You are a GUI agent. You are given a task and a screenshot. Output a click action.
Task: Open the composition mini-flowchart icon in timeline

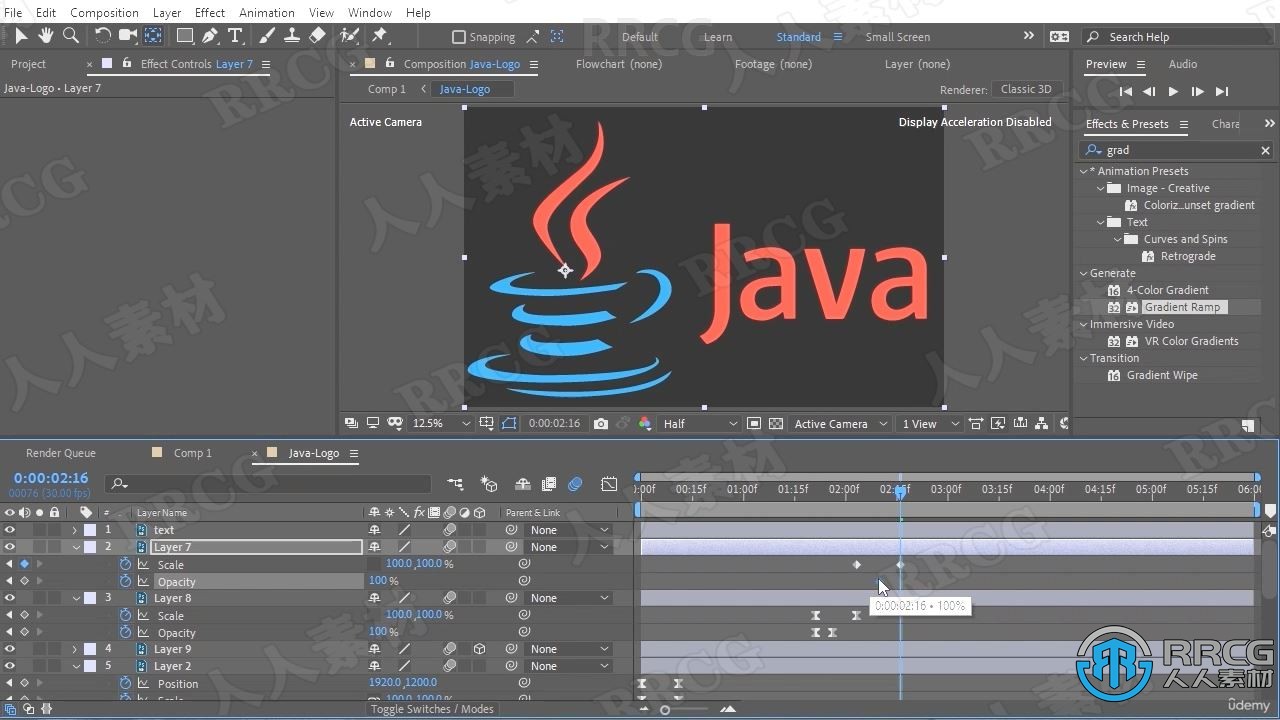pos(455,484)
